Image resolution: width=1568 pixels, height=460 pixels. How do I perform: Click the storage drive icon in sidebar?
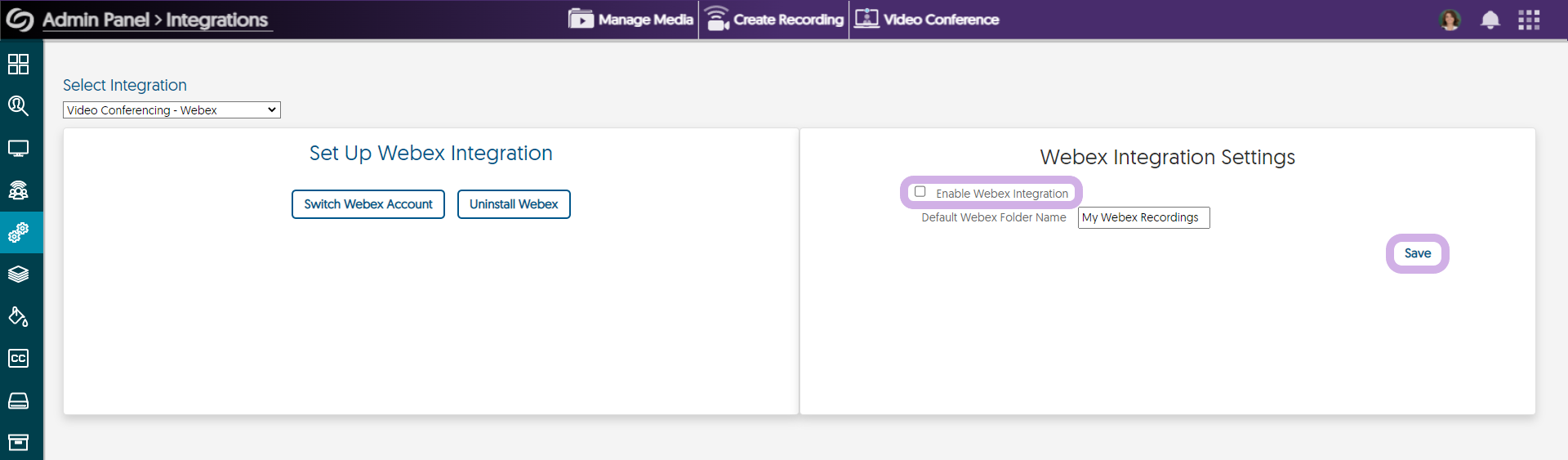point(18,400)
